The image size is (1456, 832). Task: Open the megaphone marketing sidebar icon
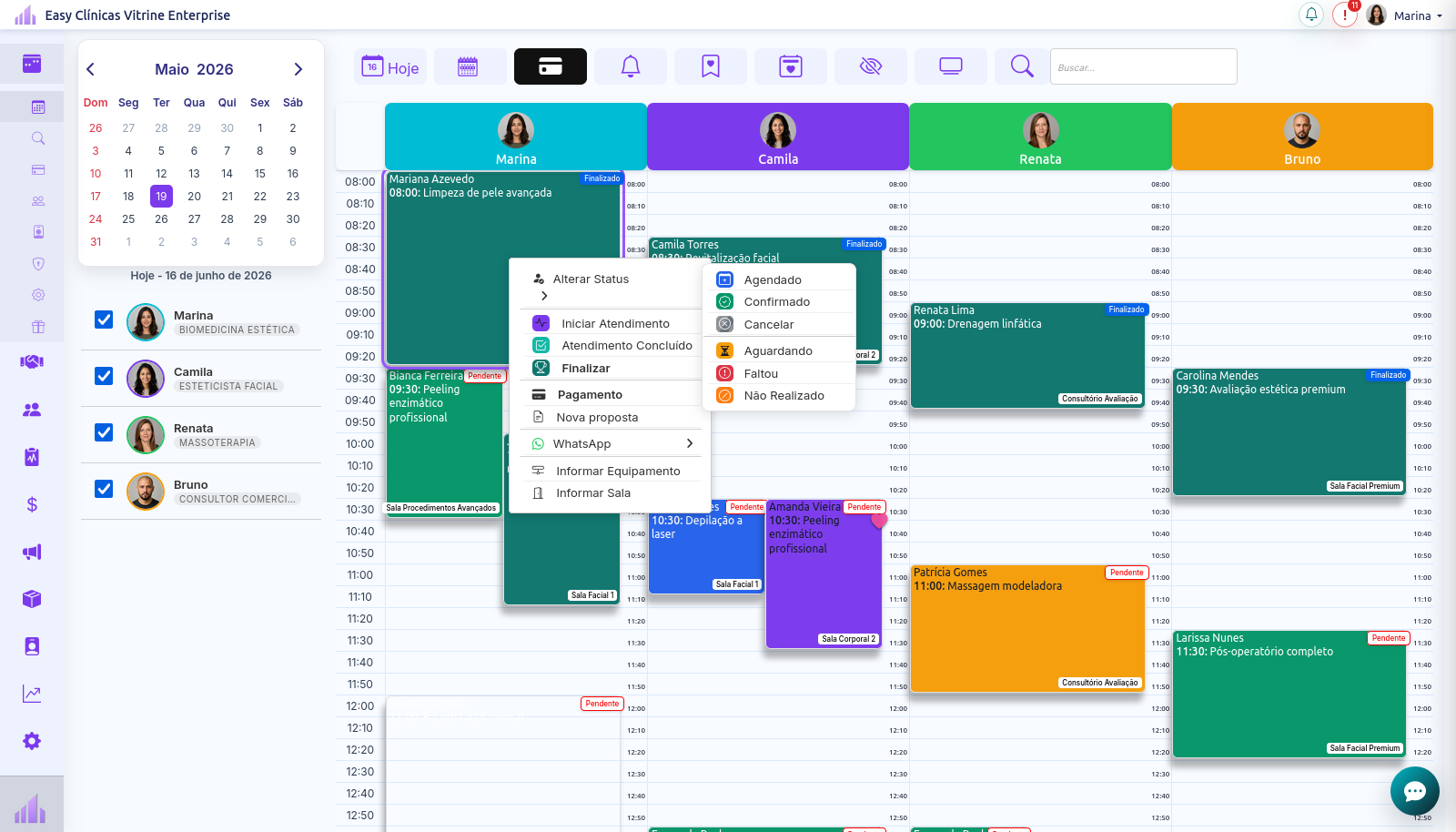point(32,552)
